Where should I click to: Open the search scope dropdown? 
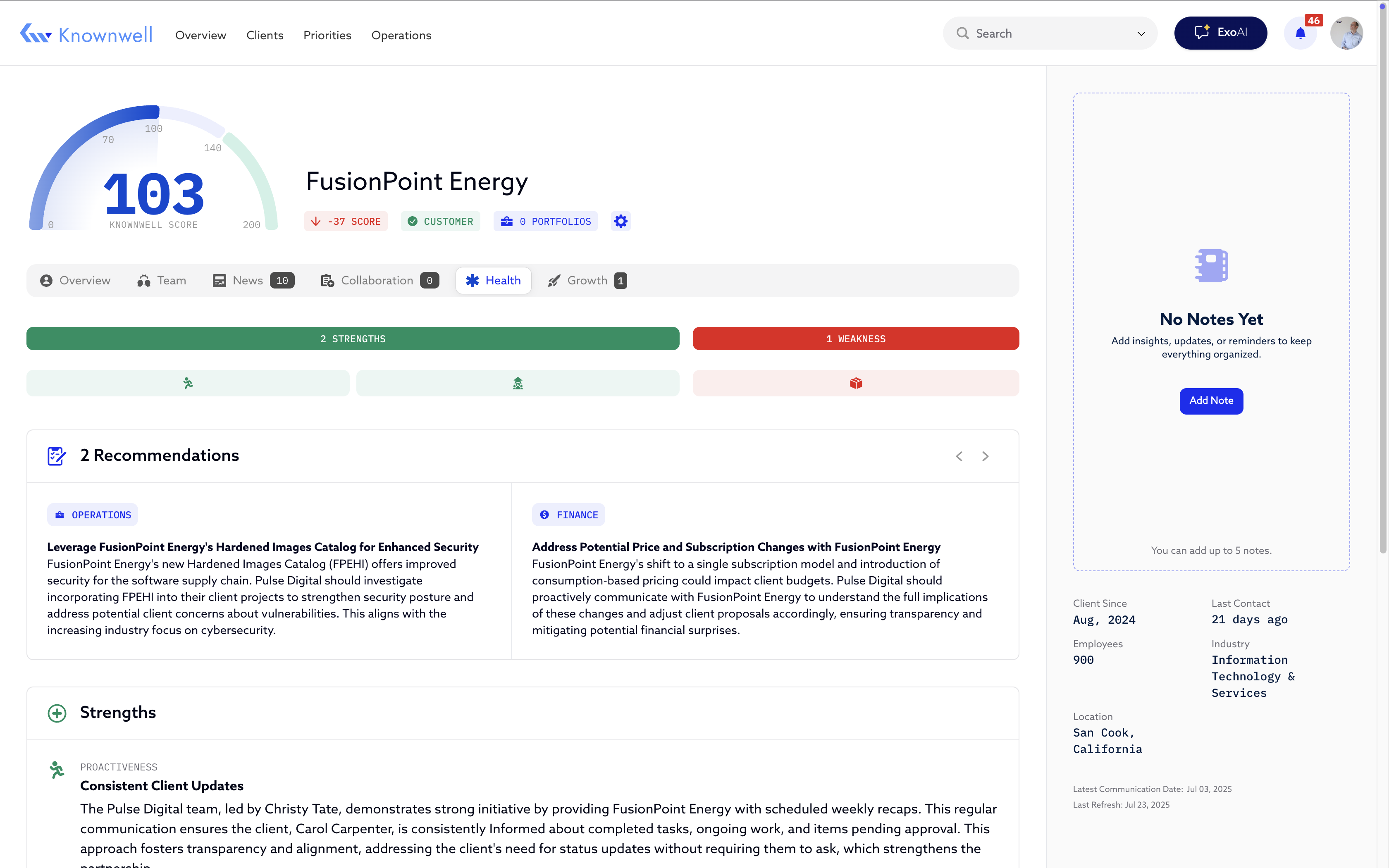1141,33
